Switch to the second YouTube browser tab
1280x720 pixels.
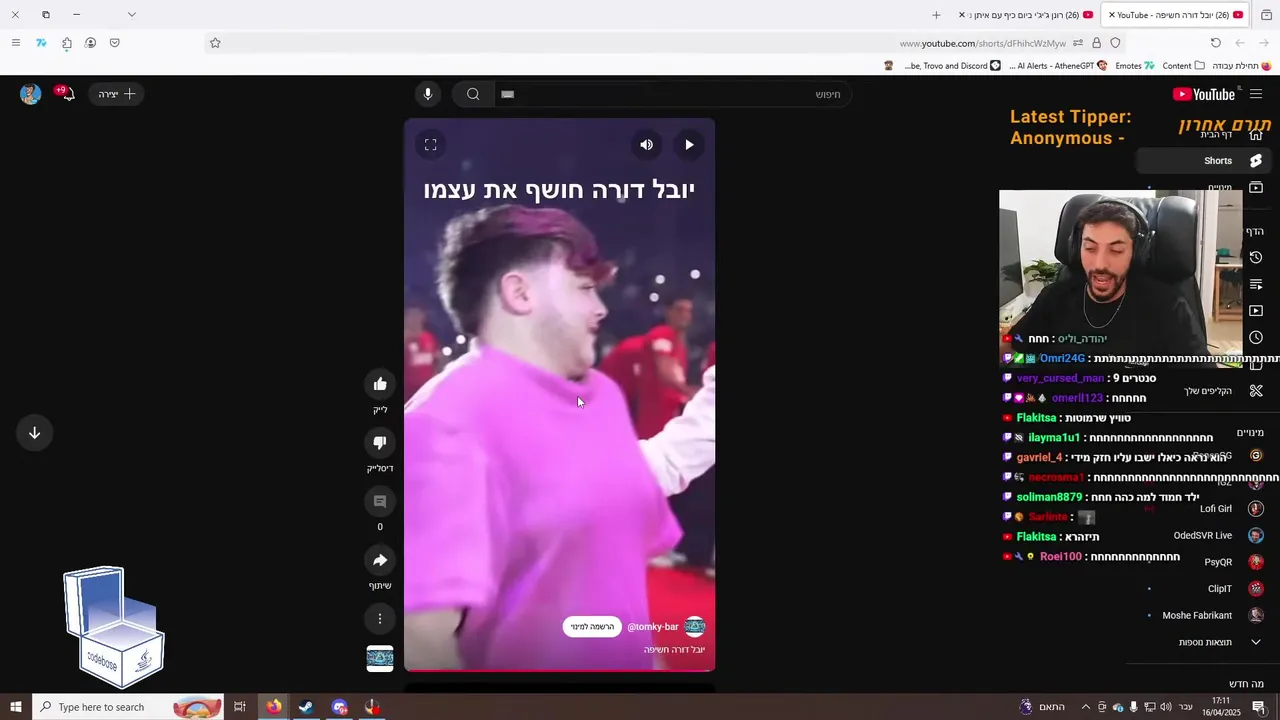point(1027,15)
